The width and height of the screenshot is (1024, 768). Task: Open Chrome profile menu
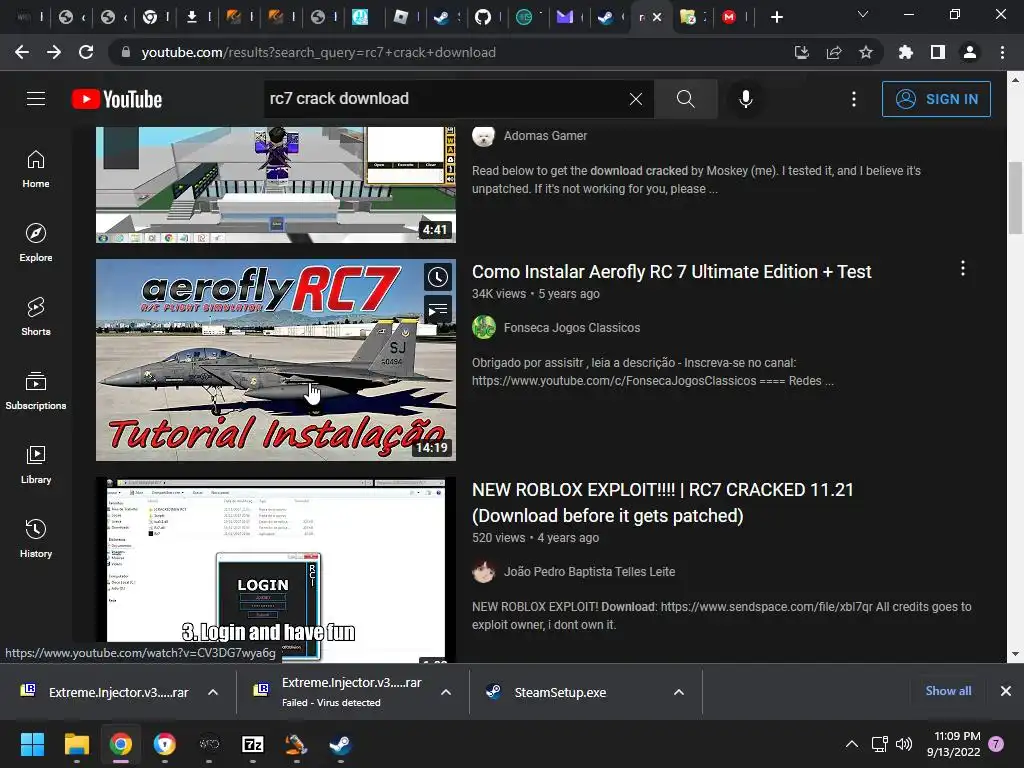pos(969,52)
